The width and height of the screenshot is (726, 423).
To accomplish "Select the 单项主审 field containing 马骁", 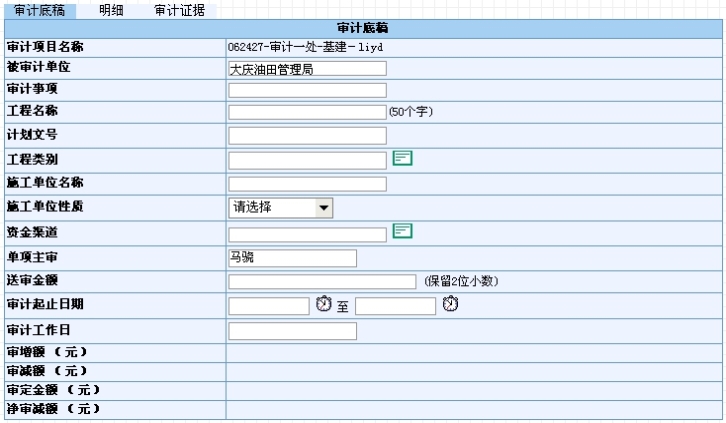I will click(292, 258).
